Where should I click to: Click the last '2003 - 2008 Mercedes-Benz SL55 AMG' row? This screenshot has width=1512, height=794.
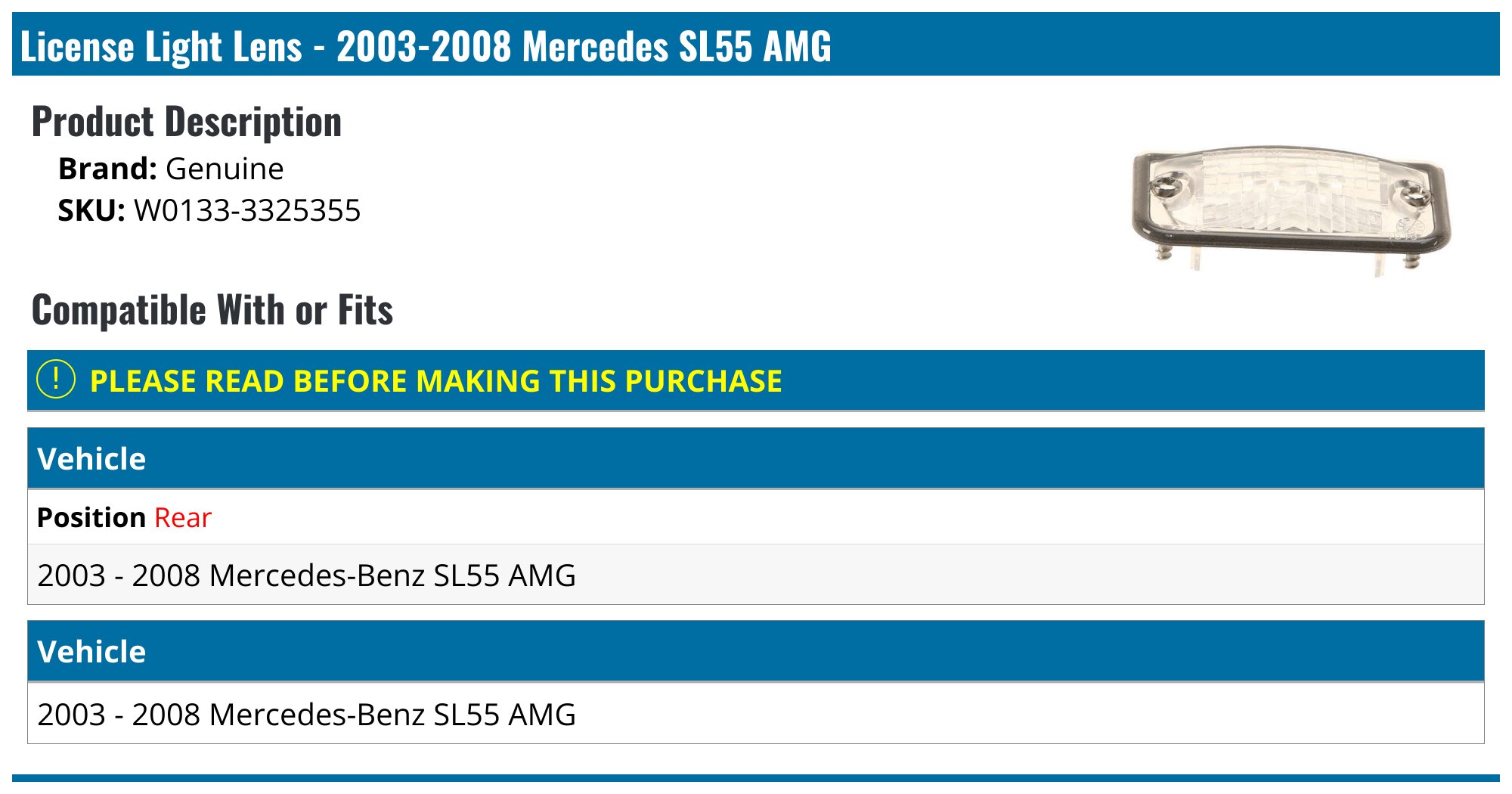pyautogui.click(x=306, y=715)
